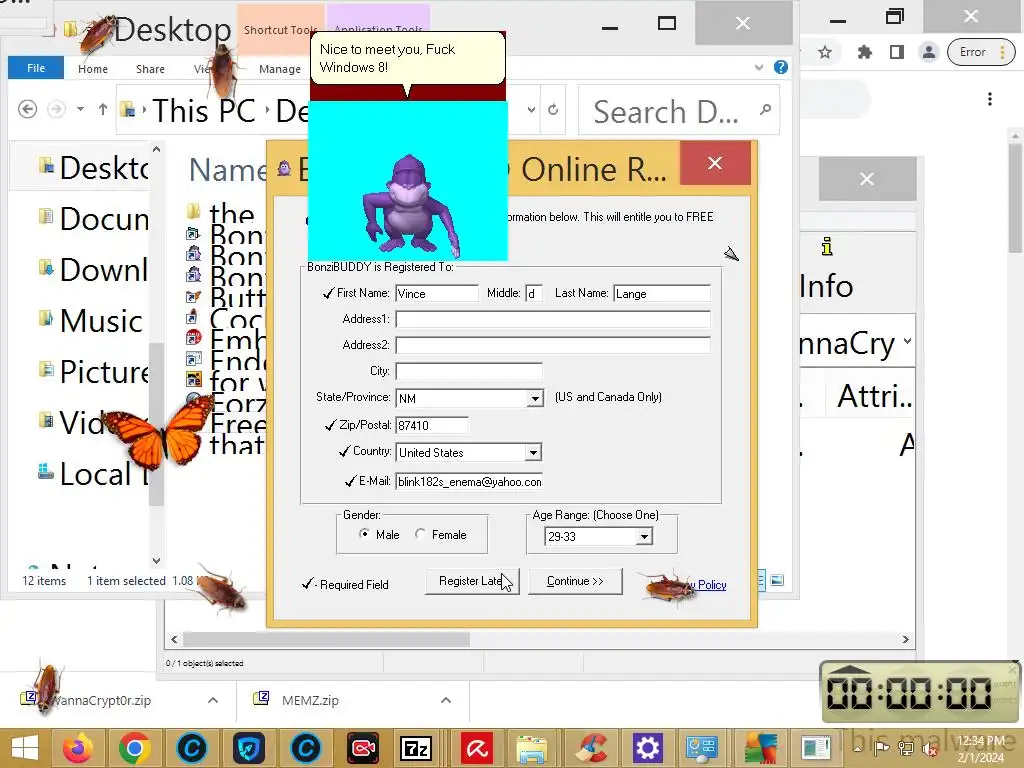The width and height of the screenshot is (1024, 768).
Task: Click the Explorer Back arrow
Action: tap(27, 109)
